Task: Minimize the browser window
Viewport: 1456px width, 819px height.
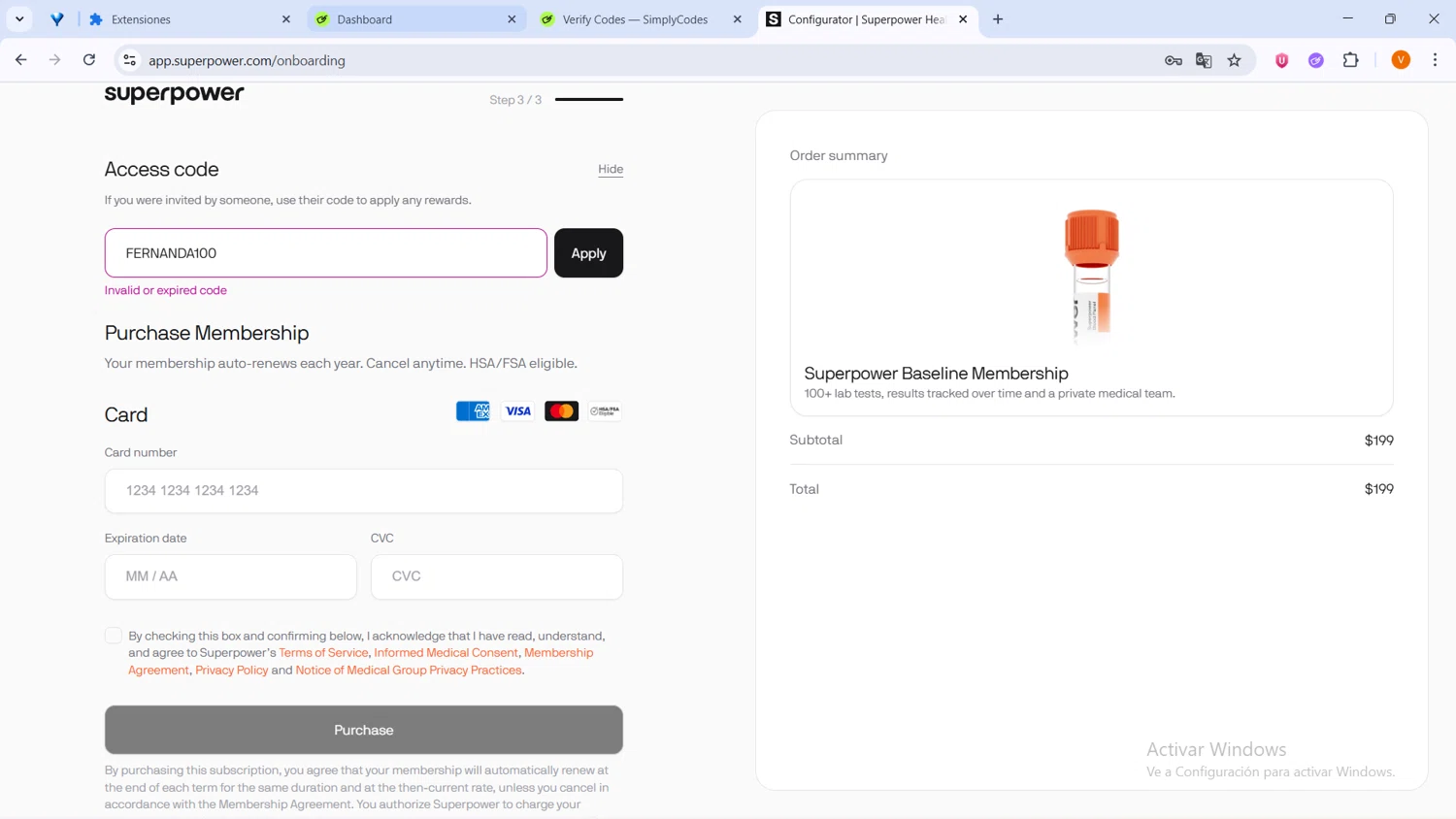Action: tap(1347, 18)
